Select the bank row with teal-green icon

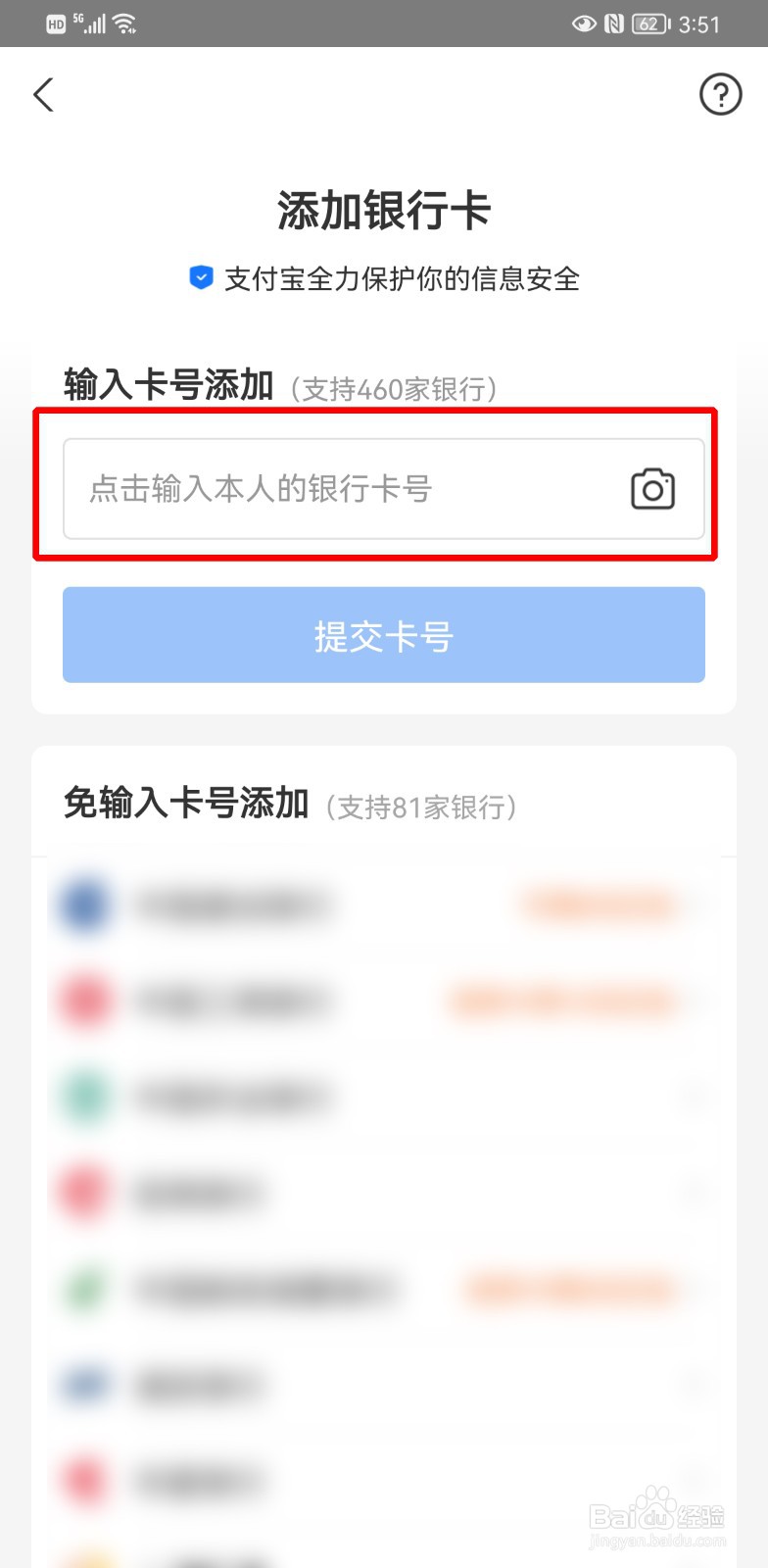[x=384, y=1098]
